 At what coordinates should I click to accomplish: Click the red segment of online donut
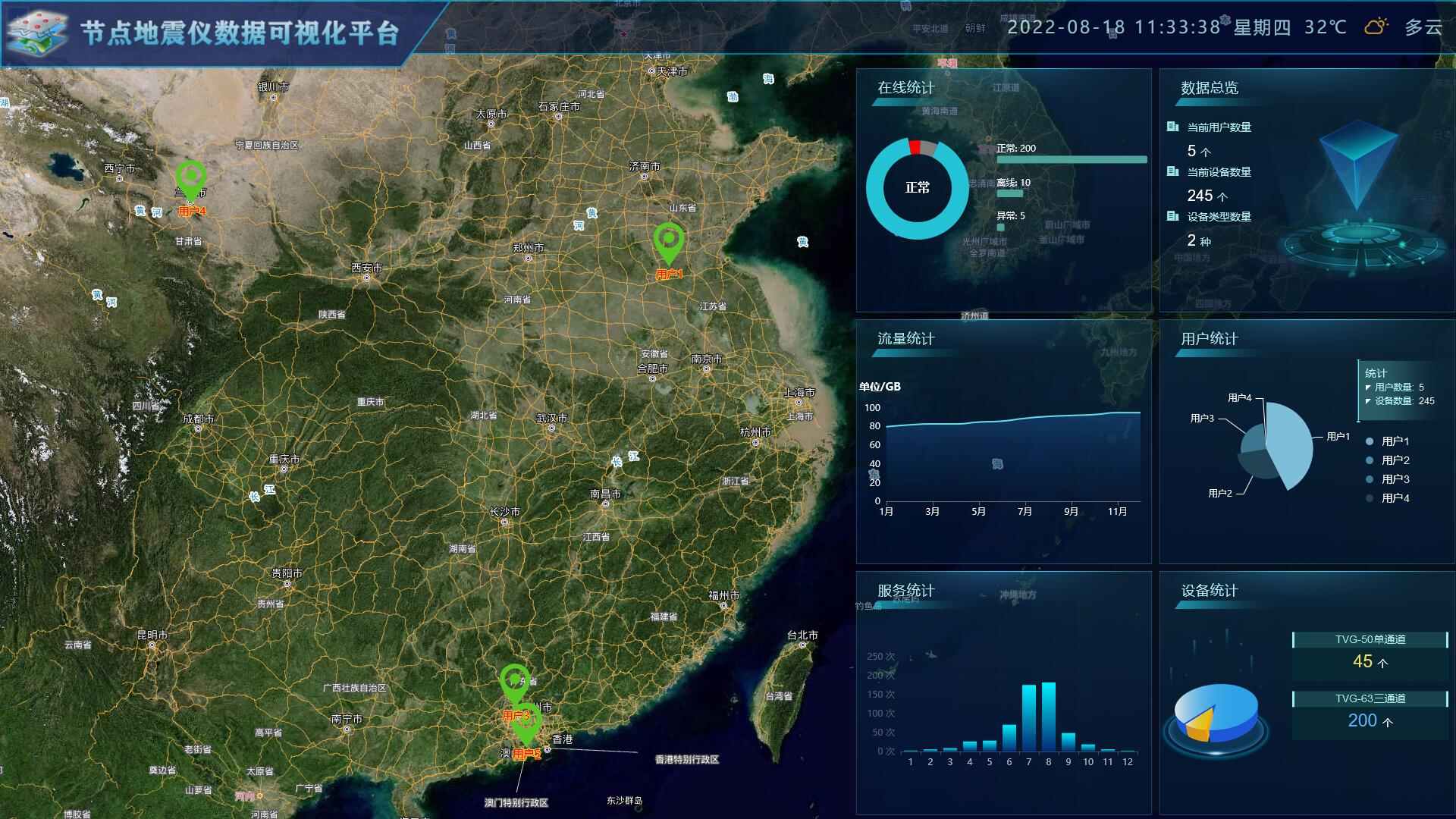915,147
